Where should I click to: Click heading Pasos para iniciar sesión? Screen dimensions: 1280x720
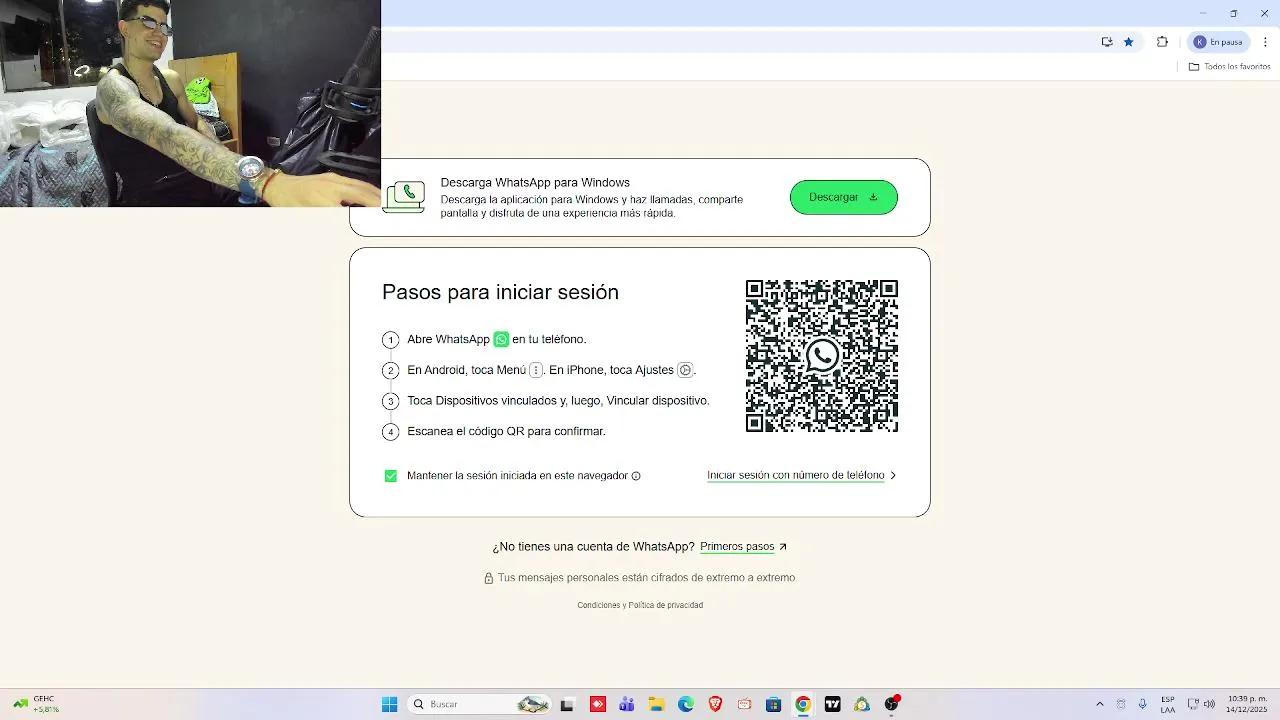(x=500, y=292)
